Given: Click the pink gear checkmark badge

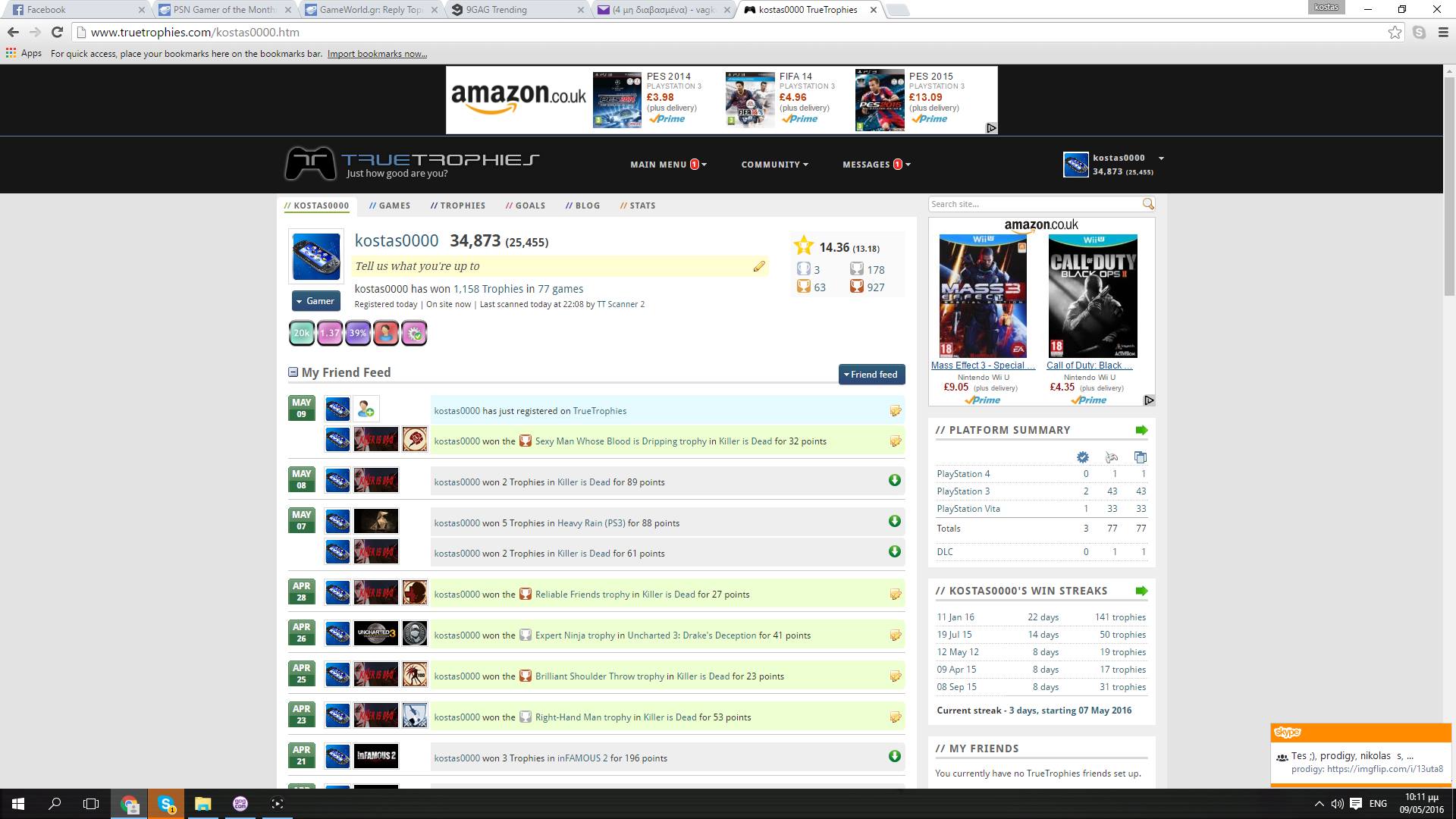Looking at the screenshot, I should pos(414,333).
